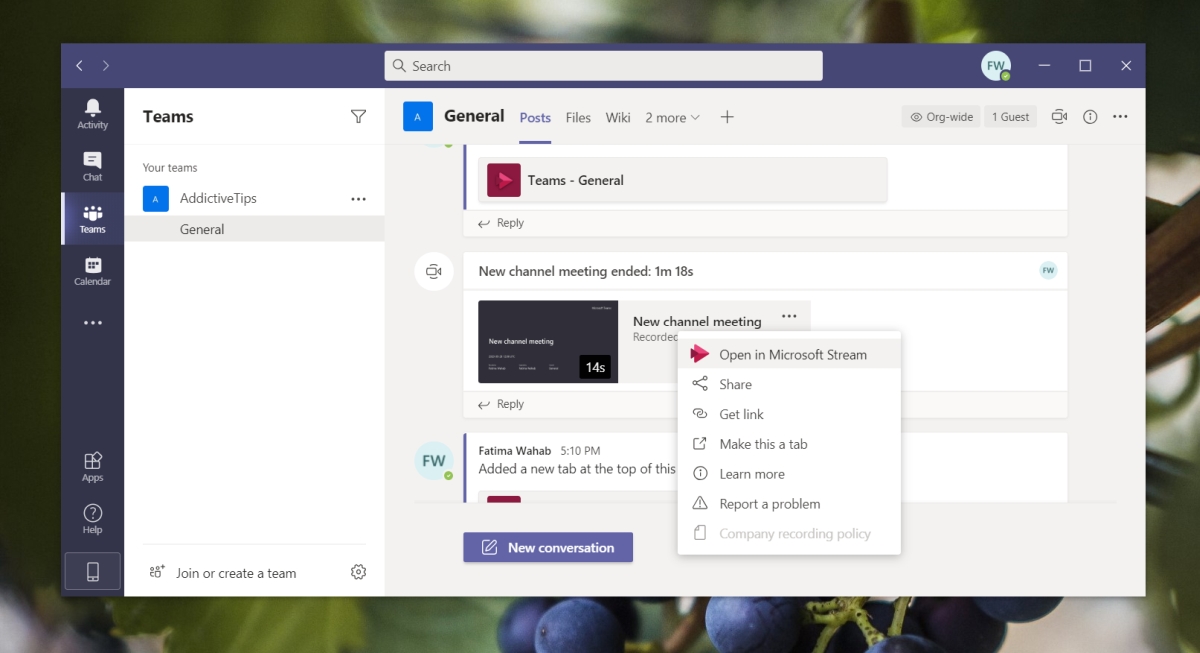Switch to the Wiki tab
The height and width of the screenshot is (653, 1200).
618,118
